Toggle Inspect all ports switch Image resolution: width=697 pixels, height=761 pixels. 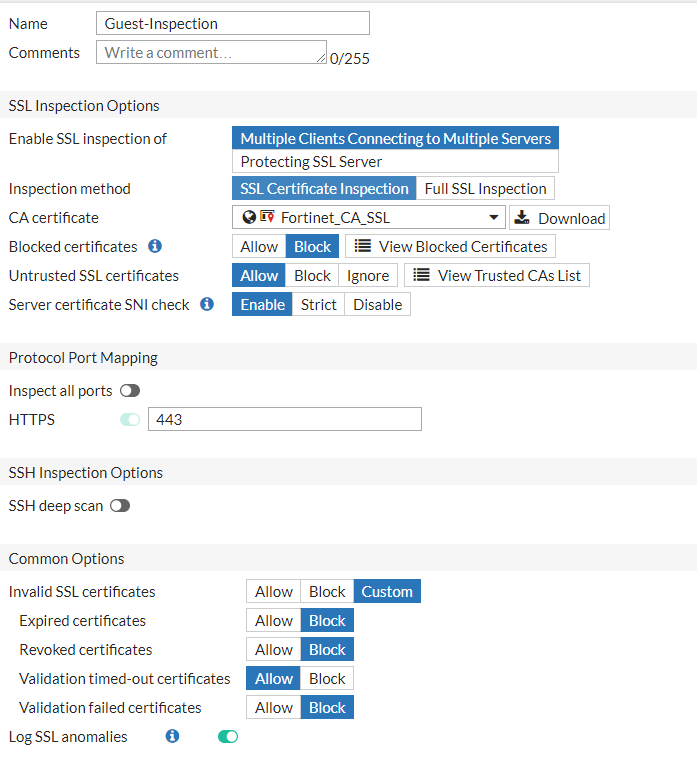click(x=130, y=391)
